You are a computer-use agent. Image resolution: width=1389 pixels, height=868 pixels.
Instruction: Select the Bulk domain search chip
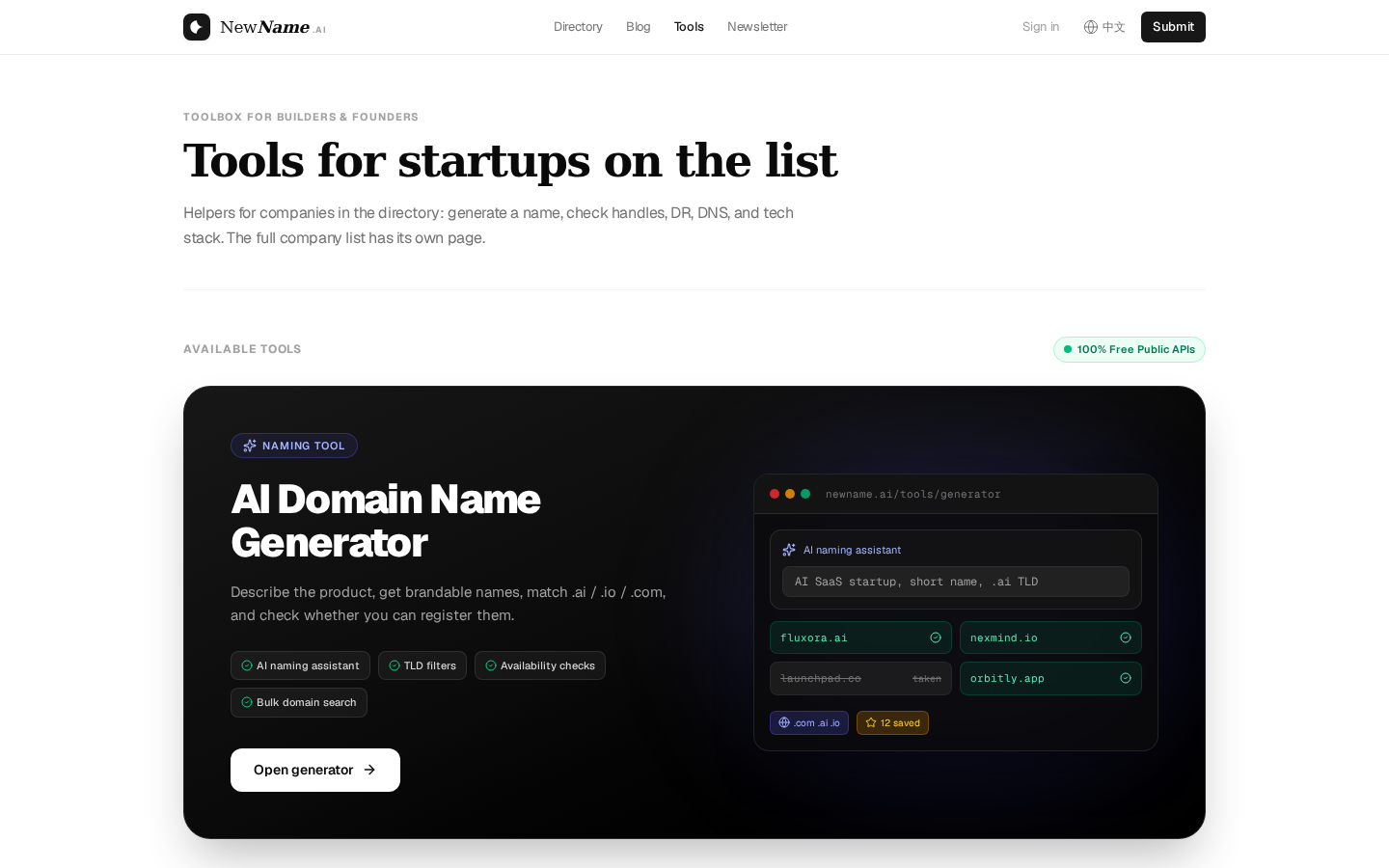(299, 702)
